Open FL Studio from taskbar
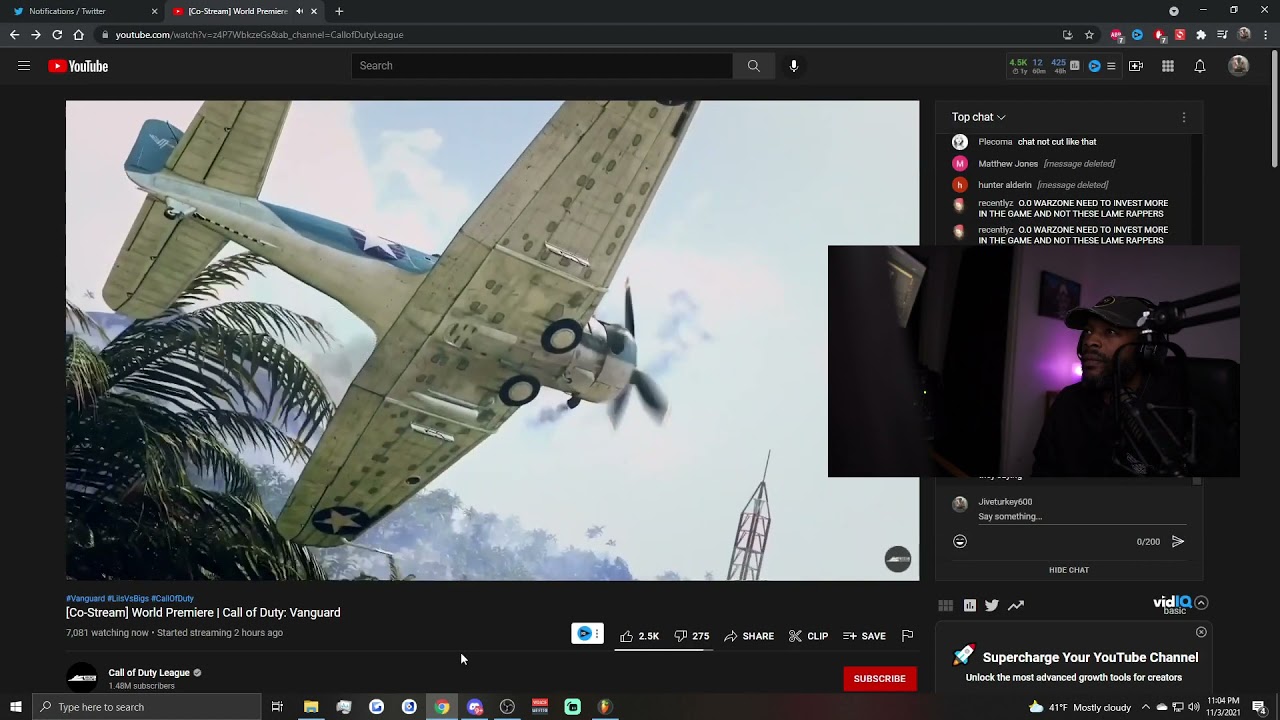This screenshot has width=1280, height=720. coord(604,707)
